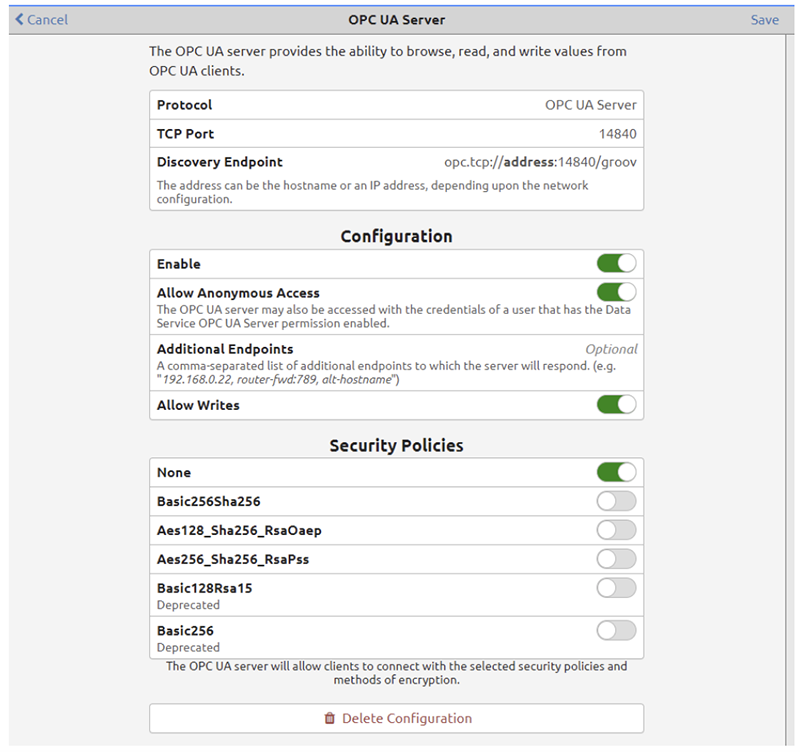Screen dimensions: 800x752
Task: Click the Basic256Sha256 policy name
Action: coord(209,502)
